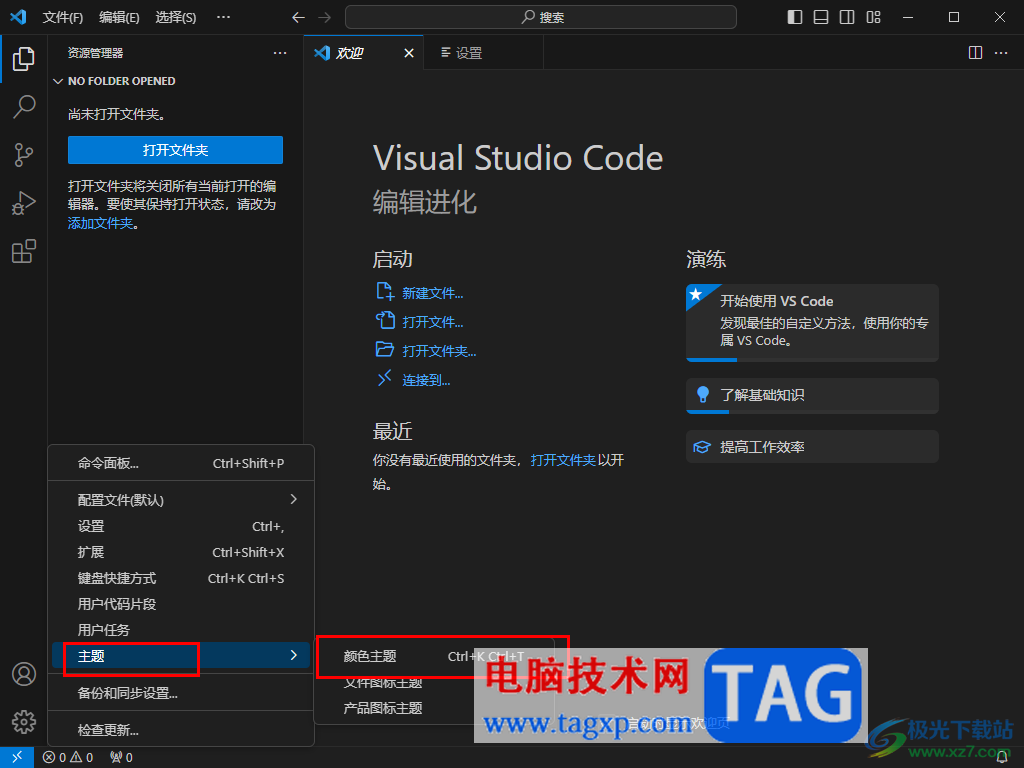
Task: Click the blue 打开文件夹 button
Action: pos(175,150)
